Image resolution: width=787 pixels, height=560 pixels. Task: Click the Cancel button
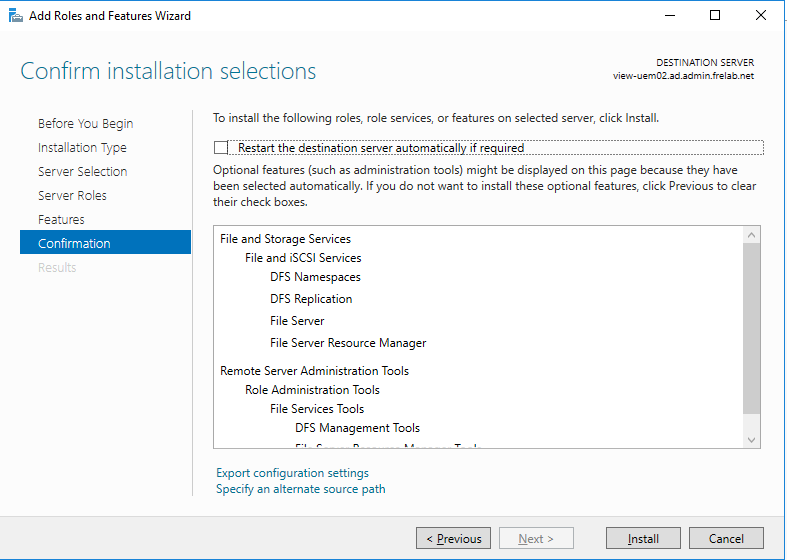[726, 538]
